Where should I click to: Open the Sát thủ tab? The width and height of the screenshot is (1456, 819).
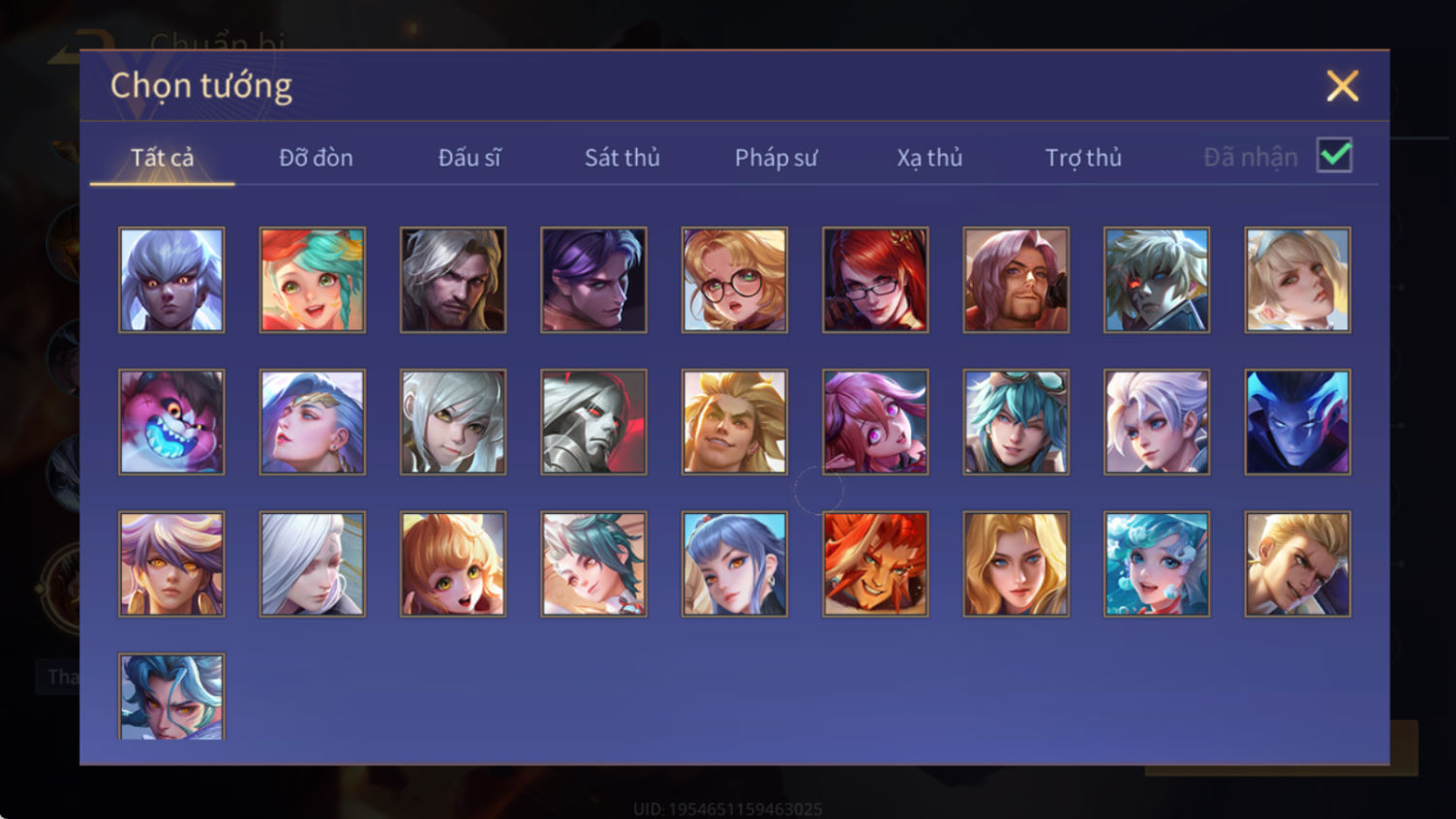pos(622,158)
